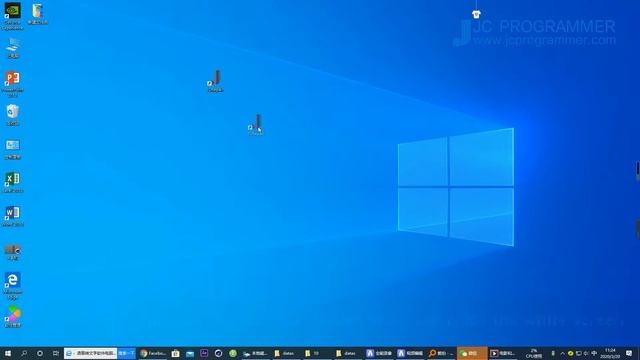Switch to the folder window labeled 11

tap(317, 353)
